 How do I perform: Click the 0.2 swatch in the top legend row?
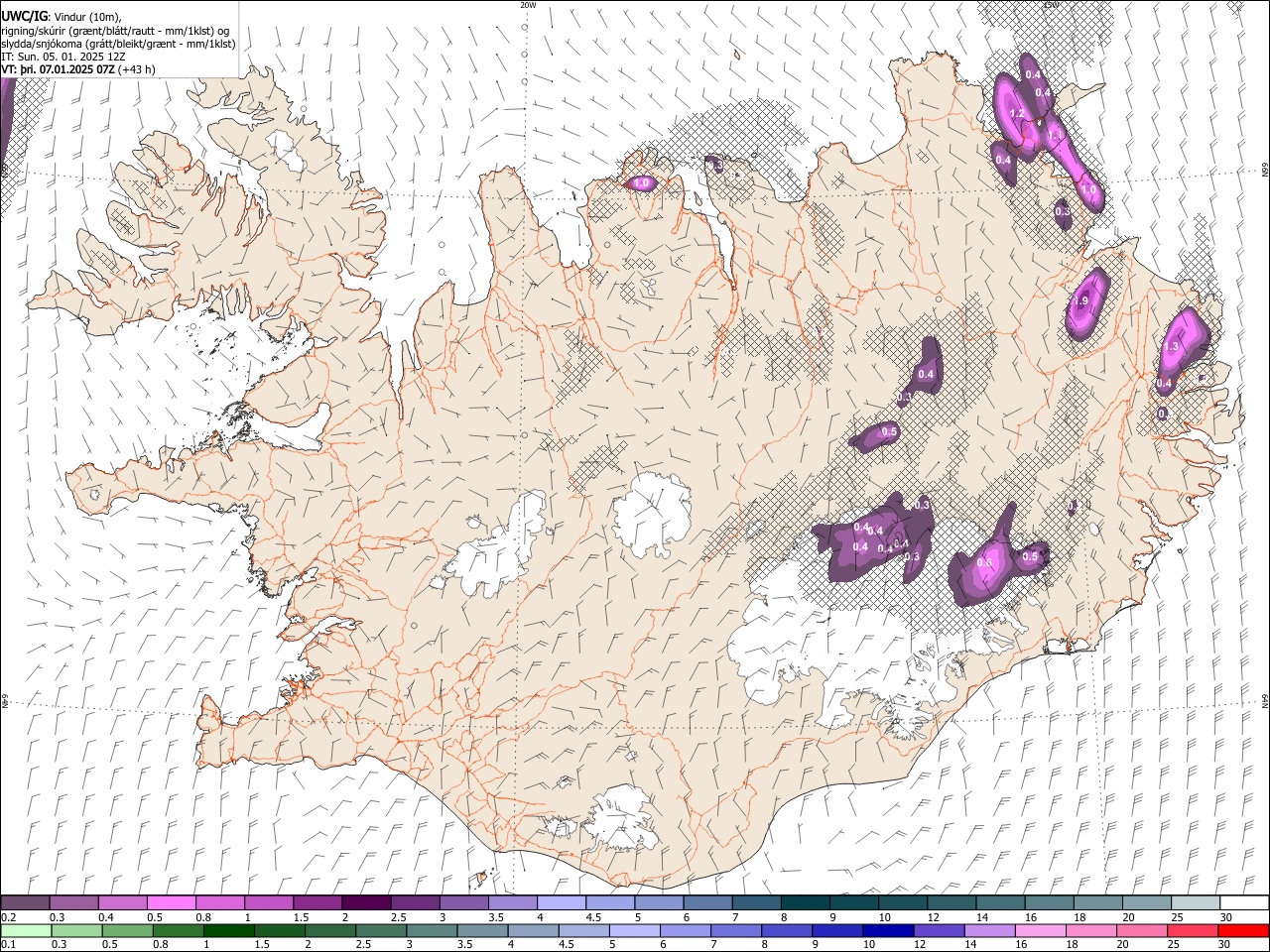pos(26,903)
